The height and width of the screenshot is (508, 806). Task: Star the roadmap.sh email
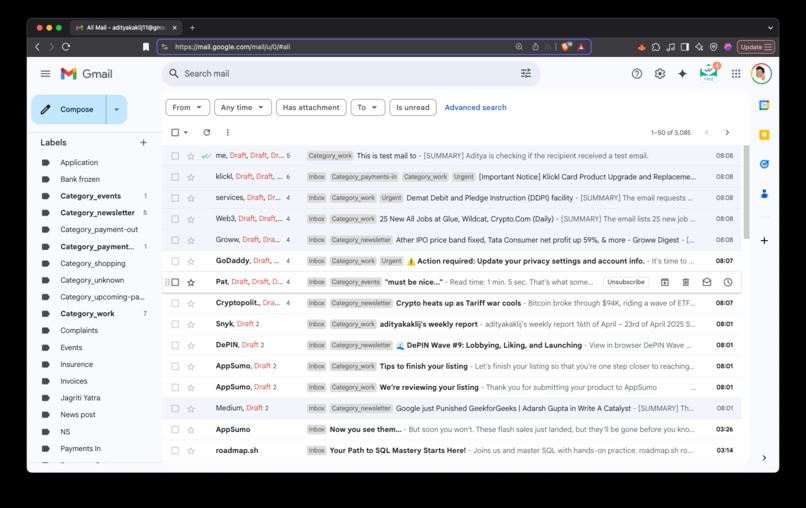pos(191,450)
